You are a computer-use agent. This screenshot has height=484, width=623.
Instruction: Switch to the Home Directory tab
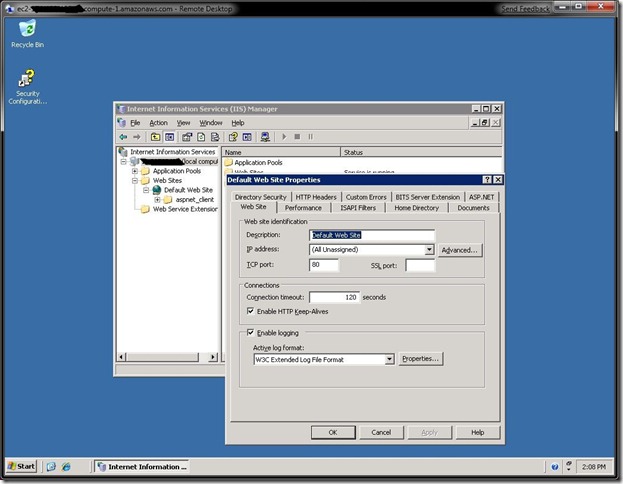coord(416,208)
